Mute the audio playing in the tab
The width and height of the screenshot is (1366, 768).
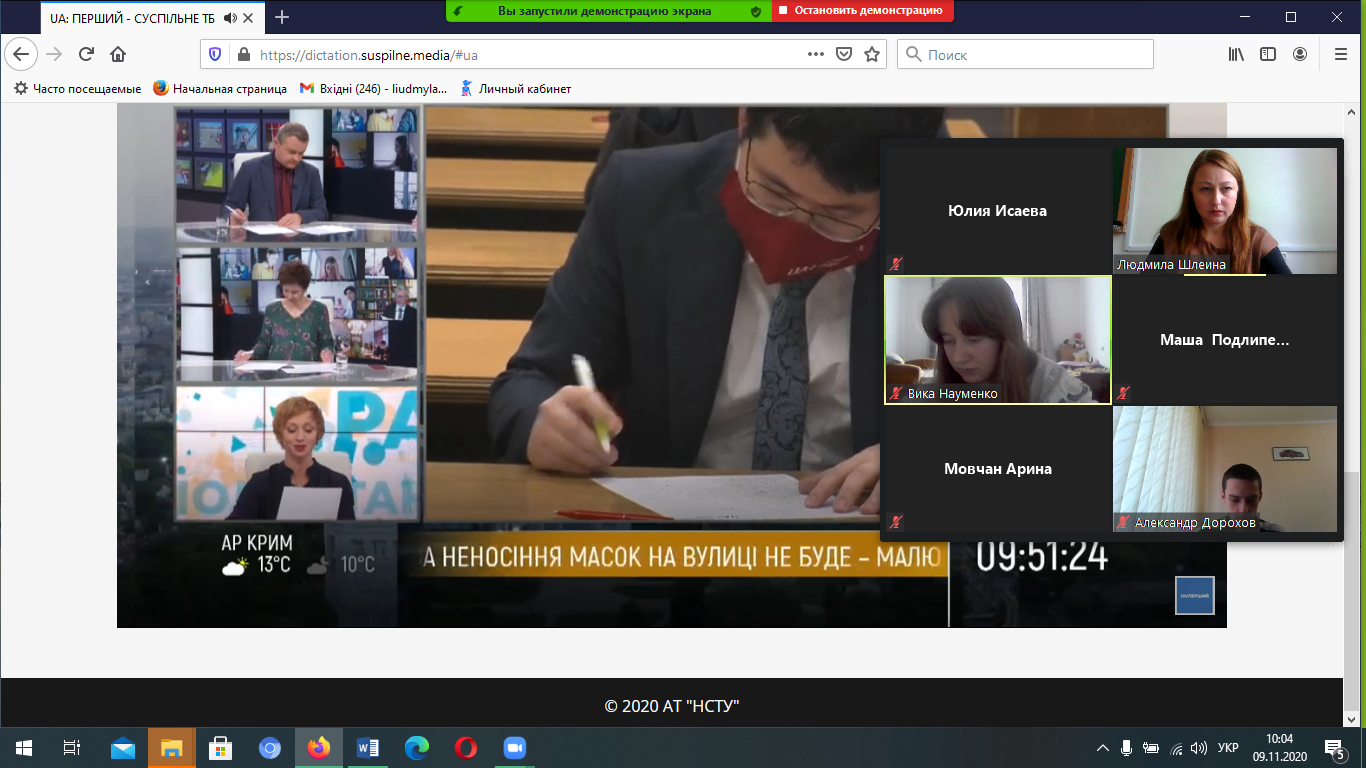pyautogui.click(x=231, y=17)
